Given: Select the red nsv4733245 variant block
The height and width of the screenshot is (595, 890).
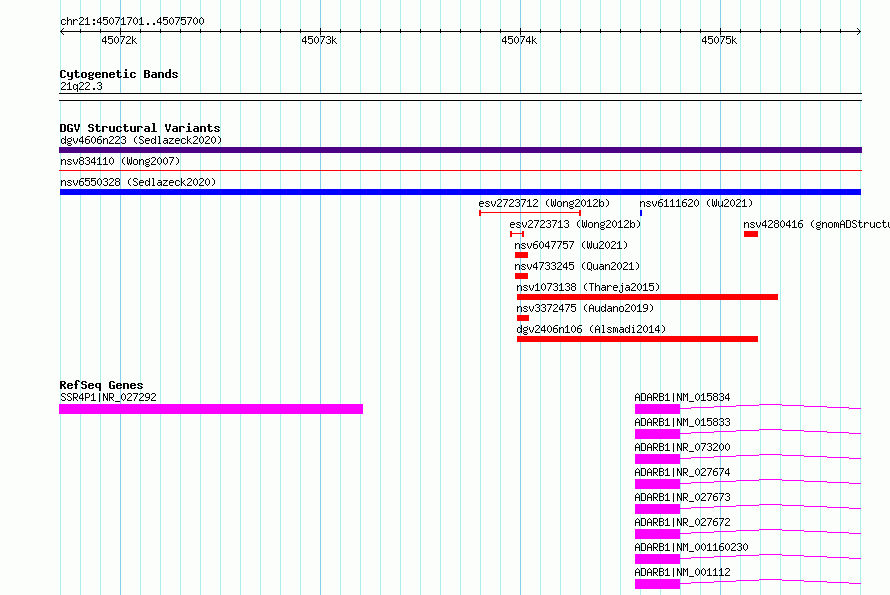Looking at the screenshot, I should click(x=521, y=276).
